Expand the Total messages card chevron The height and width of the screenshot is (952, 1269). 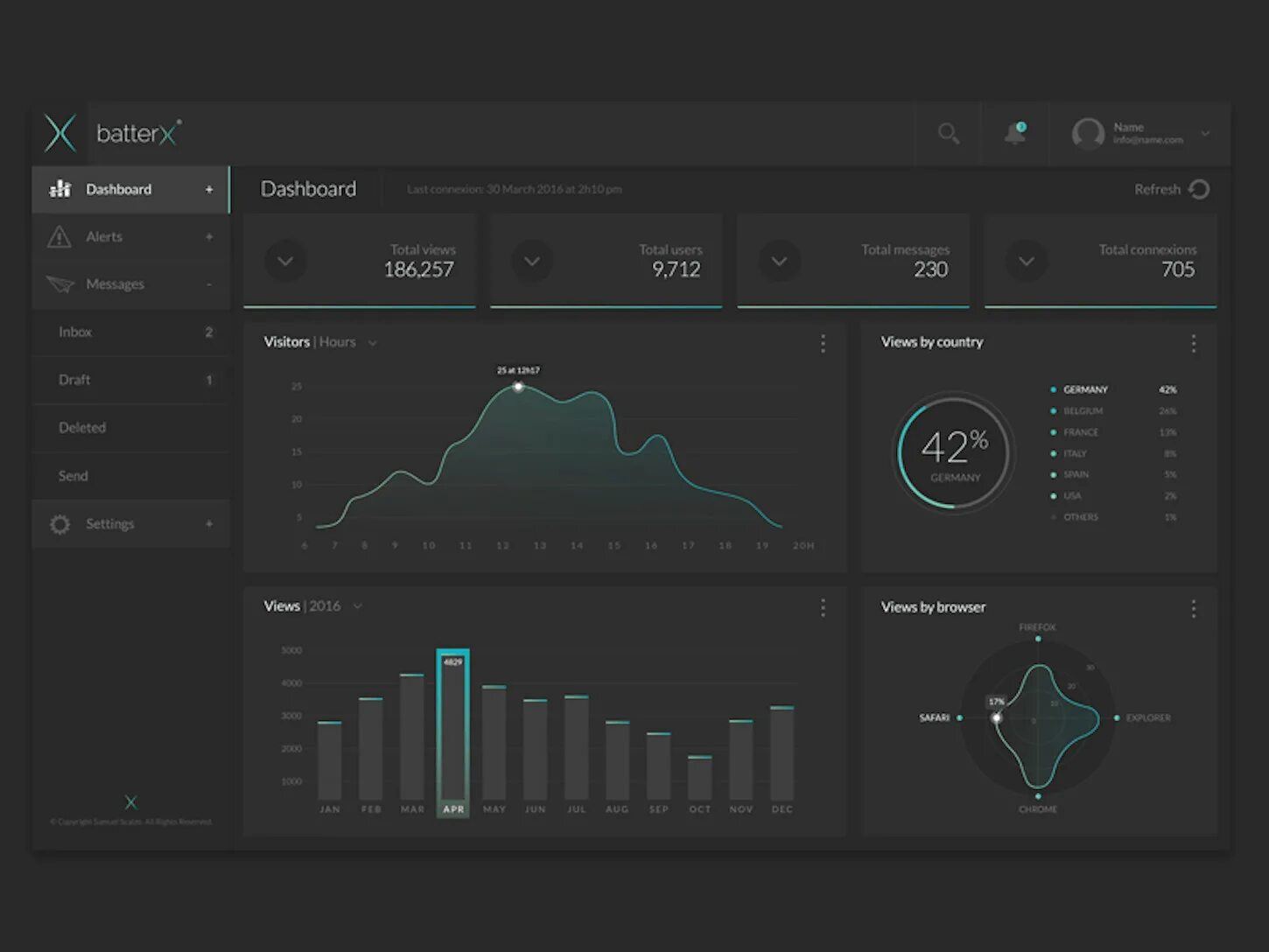779,261
